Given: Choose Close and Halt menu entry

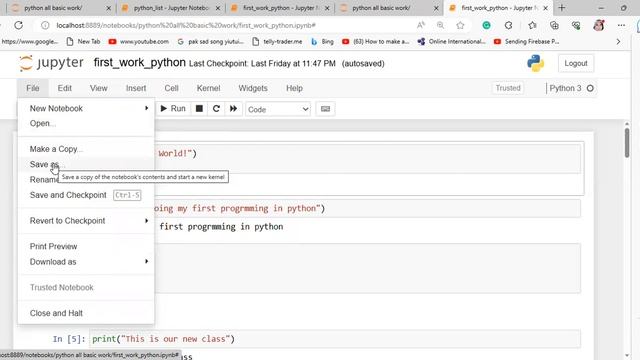Looking at the screenshot, I should point(86,313).
